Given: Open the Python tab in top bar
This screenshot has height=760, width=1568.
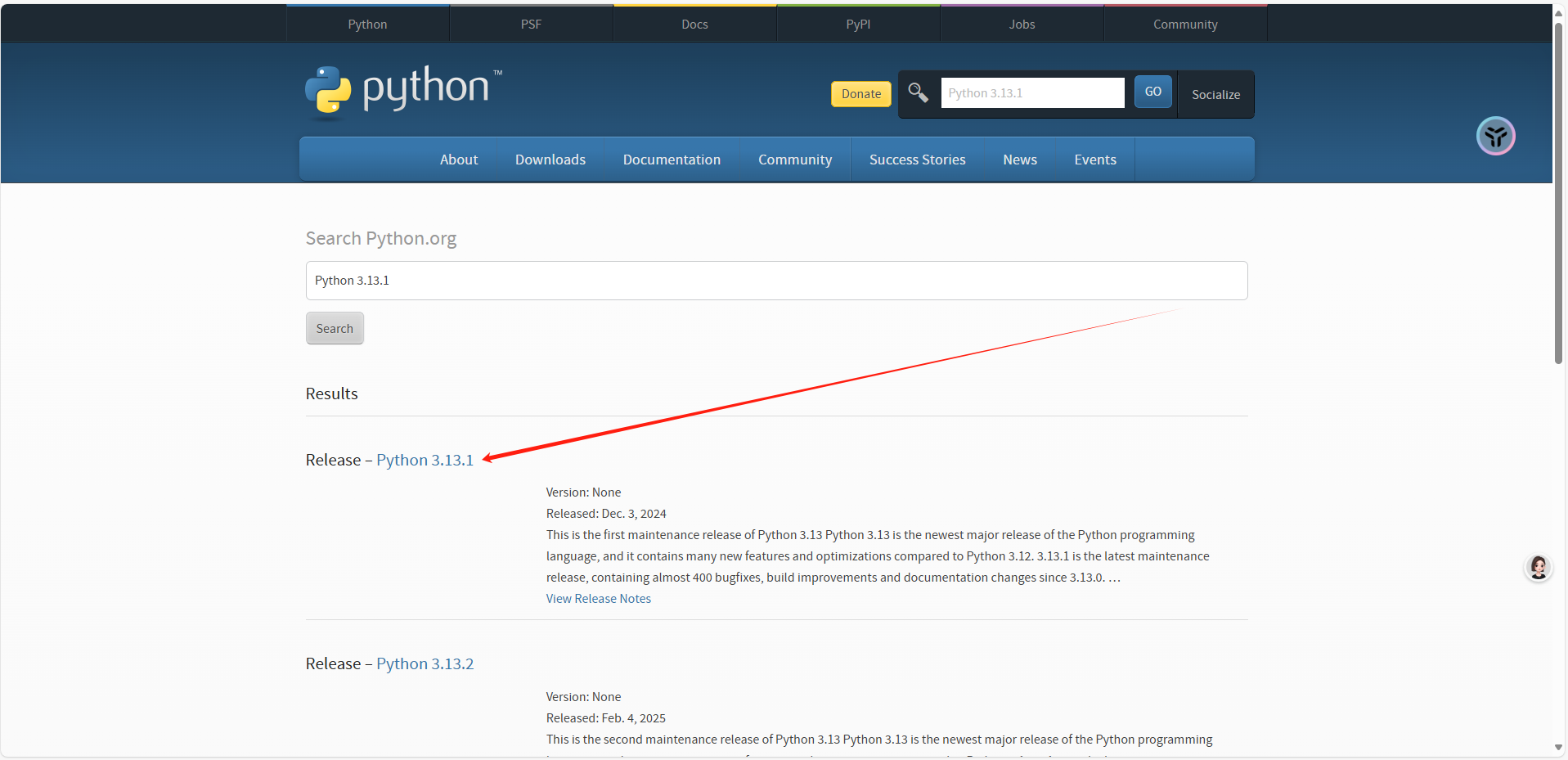Looking at the screenshot, I should (367, 24).
